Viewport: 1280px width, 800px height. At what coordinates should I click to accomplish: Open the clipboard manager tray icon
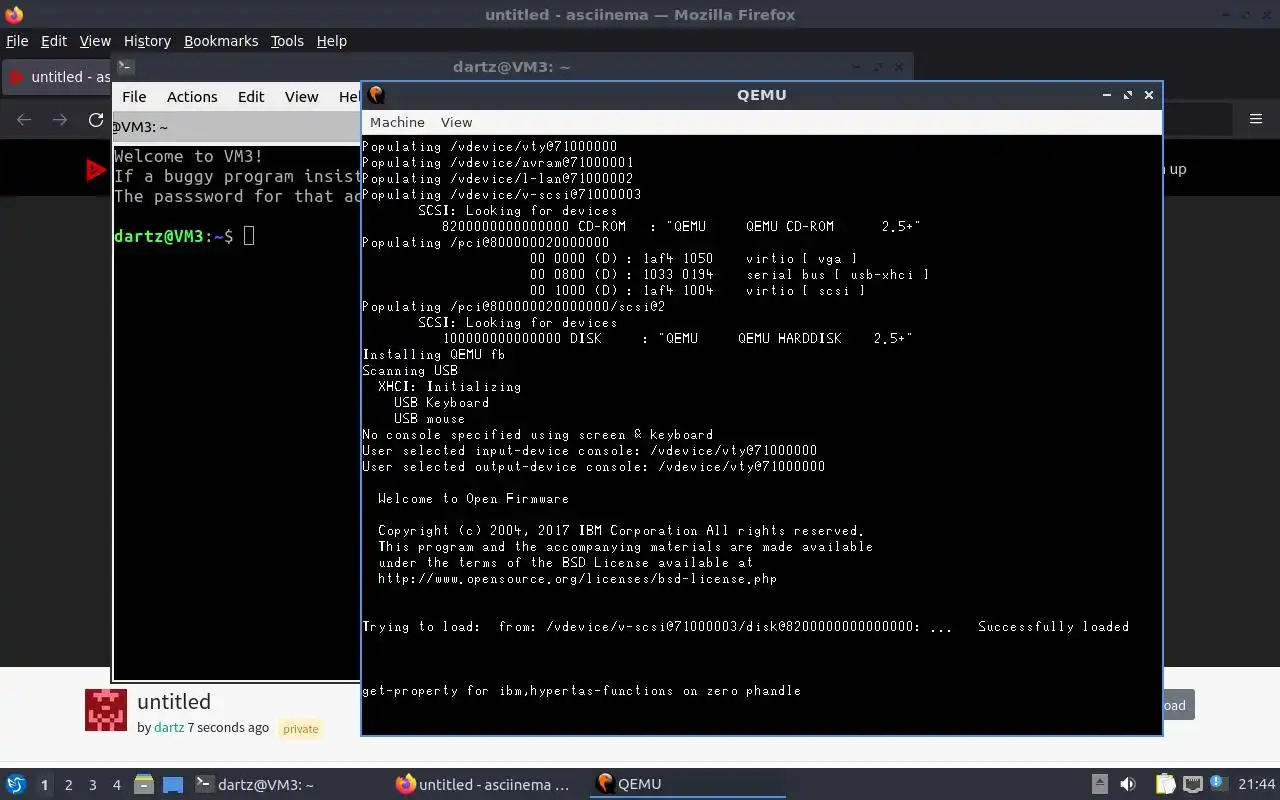1166,785
